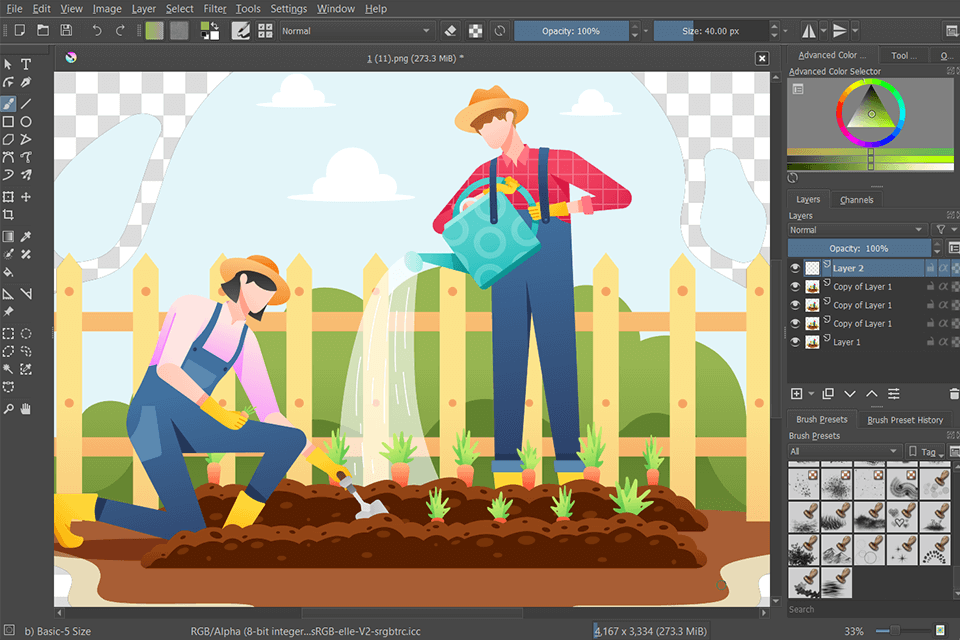
Task: Toggle alpha lock on Layer 1
Action: point(943,342)
